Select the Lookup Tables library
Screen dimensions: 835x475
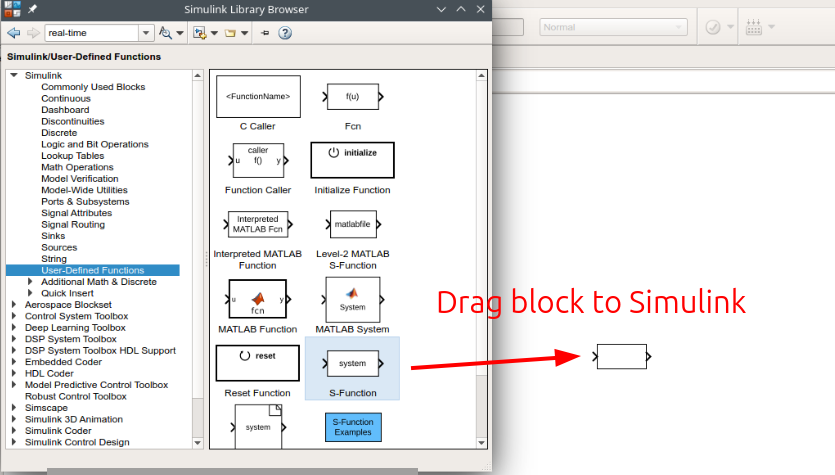(73, 155)
